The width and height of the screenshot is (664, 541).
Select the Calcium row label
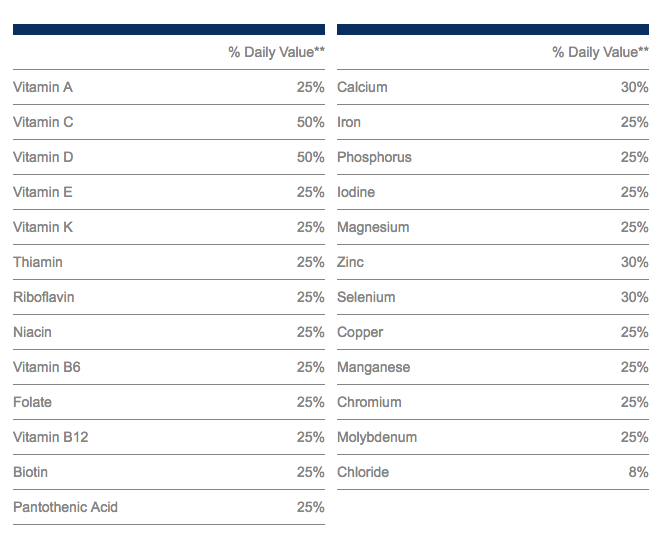pos(362,87)
